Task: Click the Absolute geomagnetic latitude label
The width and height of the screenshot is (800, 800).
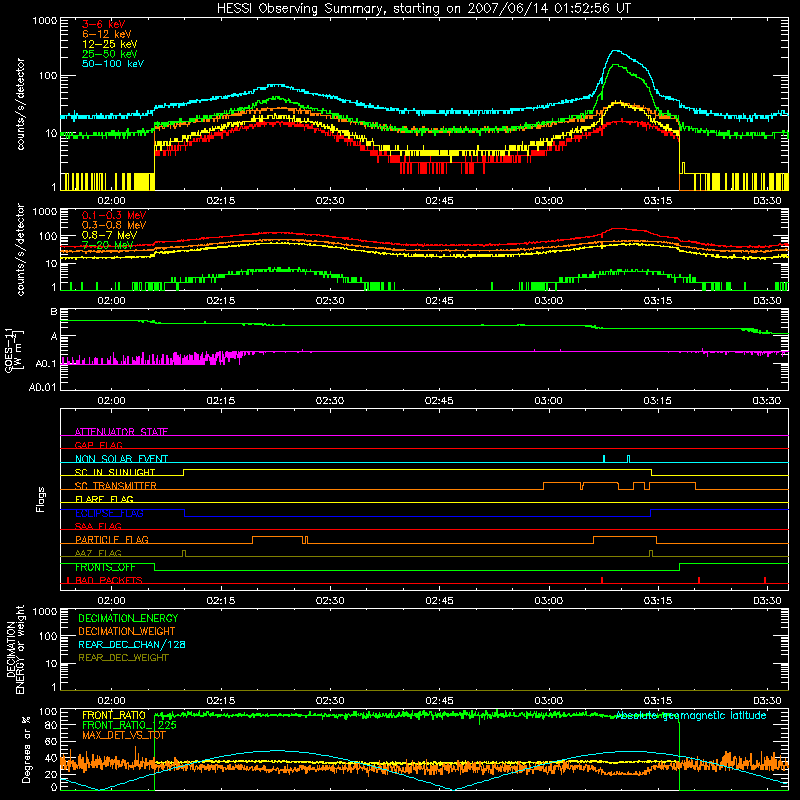Action: click(x=691, y=715)
